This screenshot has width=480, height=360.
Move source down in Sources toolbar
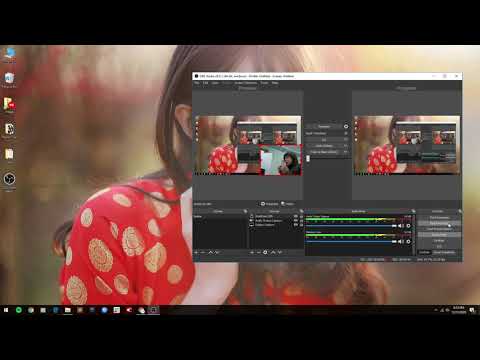point(280,252)
